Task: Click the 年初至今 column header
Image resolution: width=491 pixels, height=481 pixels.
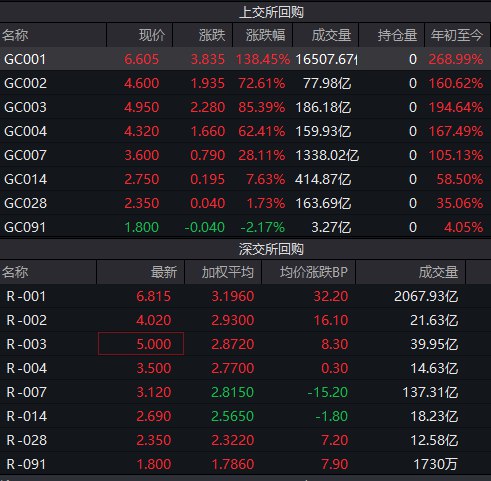Action: pos(457,35)
